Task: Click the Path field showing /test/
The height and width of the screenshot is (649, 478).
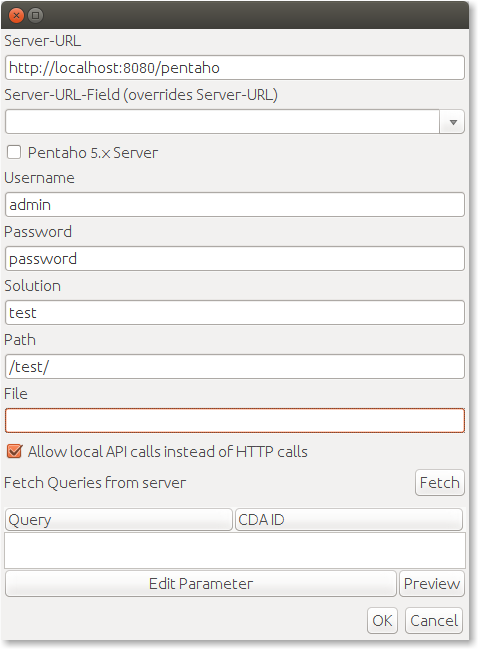Action: tap(235, 367)
